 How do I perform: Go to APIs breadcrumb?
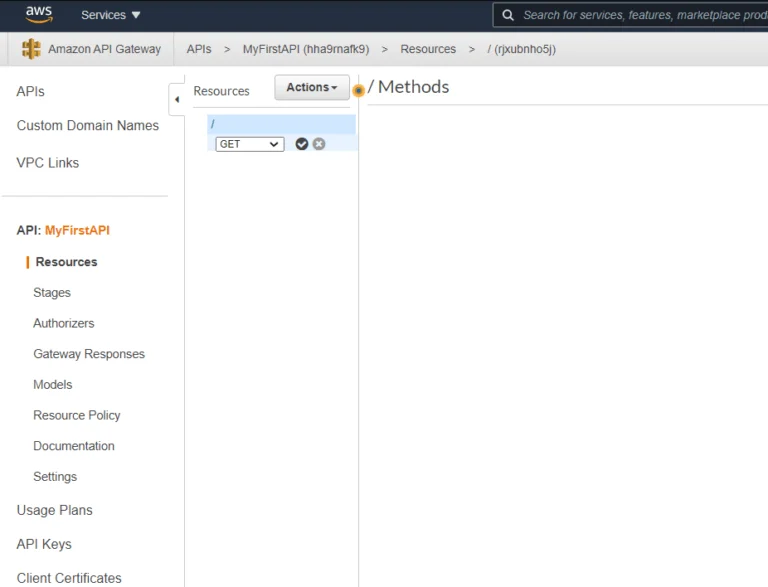click(199, 49)
